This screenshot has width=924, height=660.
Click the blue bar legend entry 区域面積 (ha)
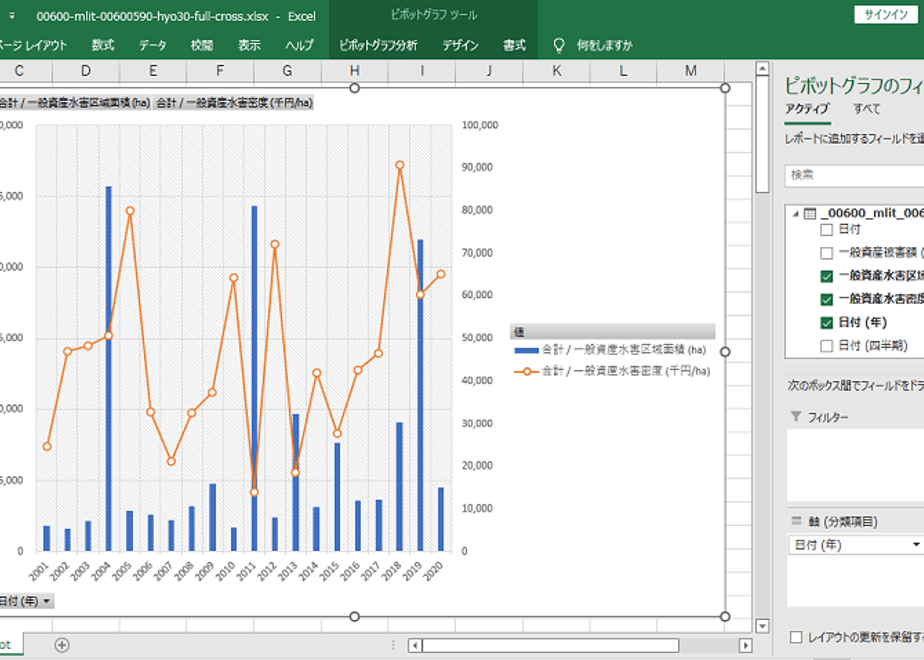tap(610, 350)
